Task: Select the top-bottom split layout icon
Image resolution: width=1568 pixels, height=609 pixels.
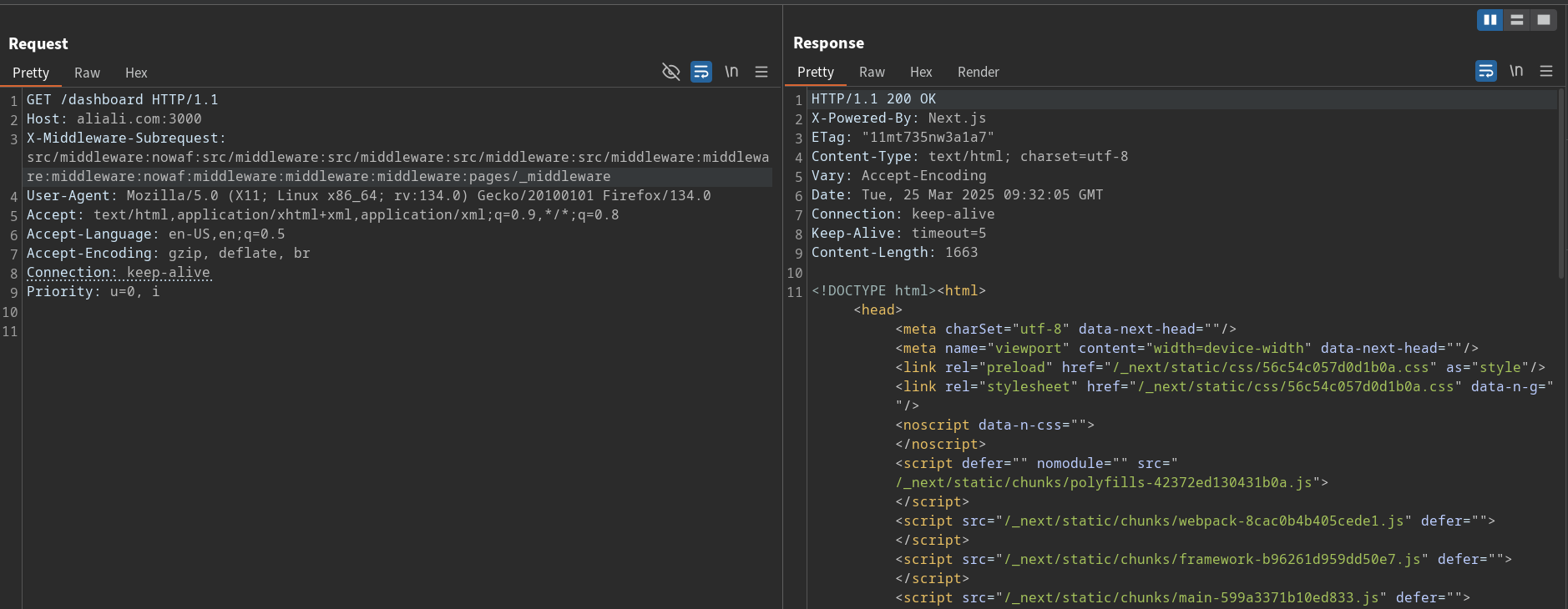Action: point(1517,20)
